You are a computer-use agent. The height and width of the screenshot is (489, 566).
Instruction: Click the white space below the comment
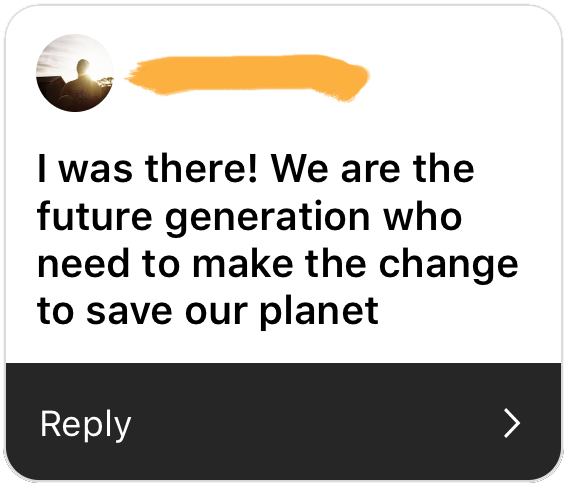tap(283, 347)
